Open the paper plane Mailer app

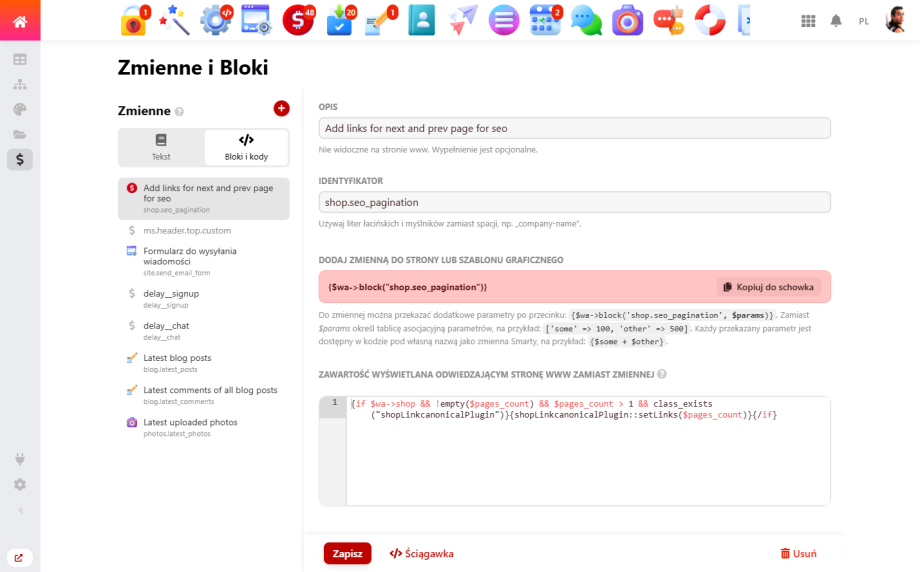point(463,21)
